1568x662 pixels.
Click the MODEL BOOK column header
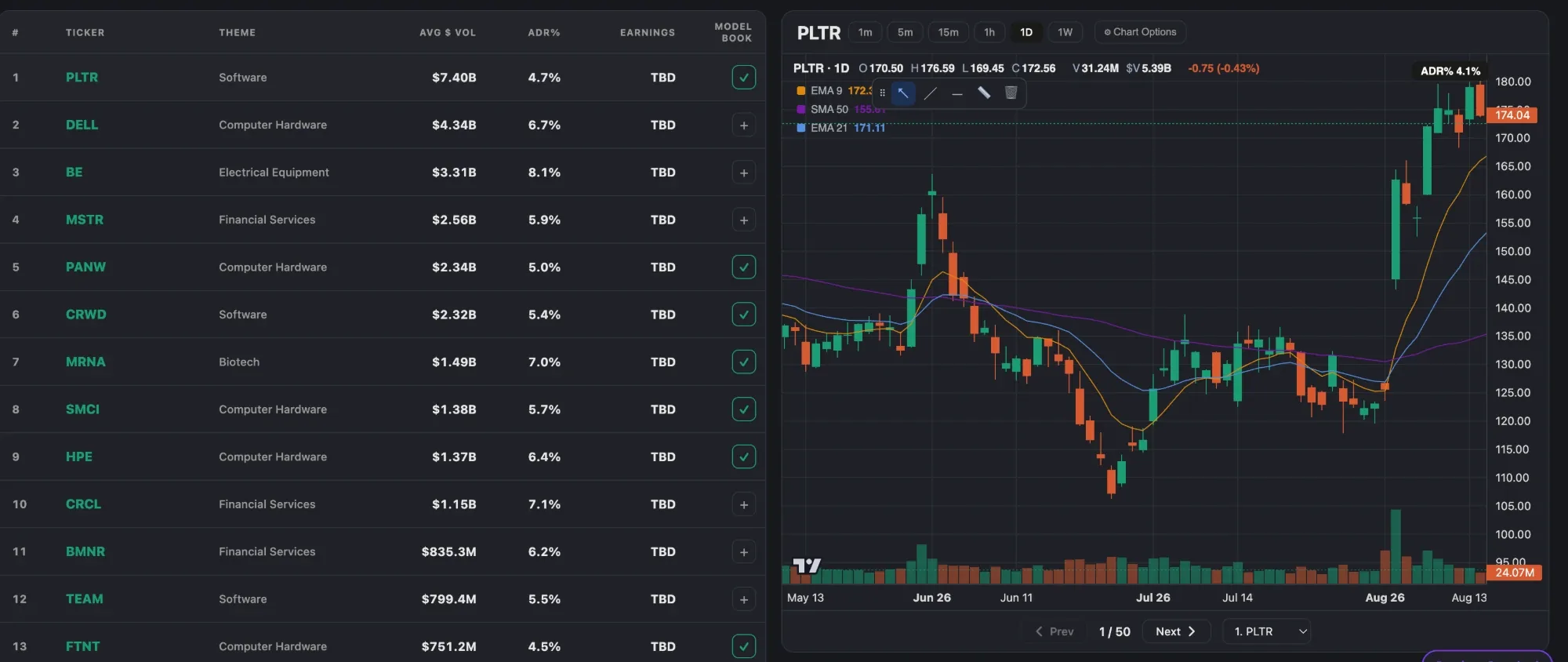tap(733, 32)
